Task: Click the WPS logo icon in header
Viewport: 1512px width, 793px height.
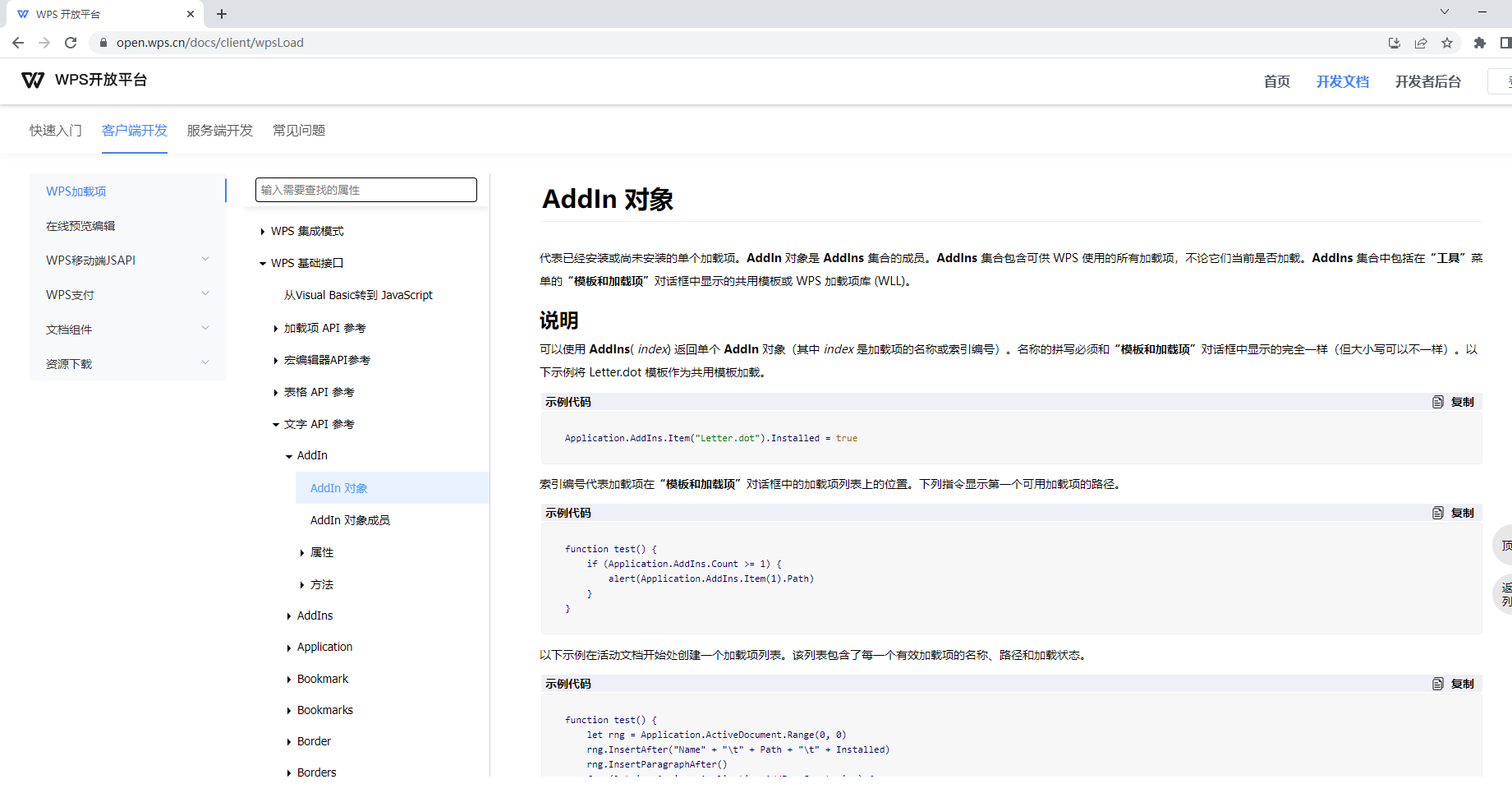Action: pos(33,80)
